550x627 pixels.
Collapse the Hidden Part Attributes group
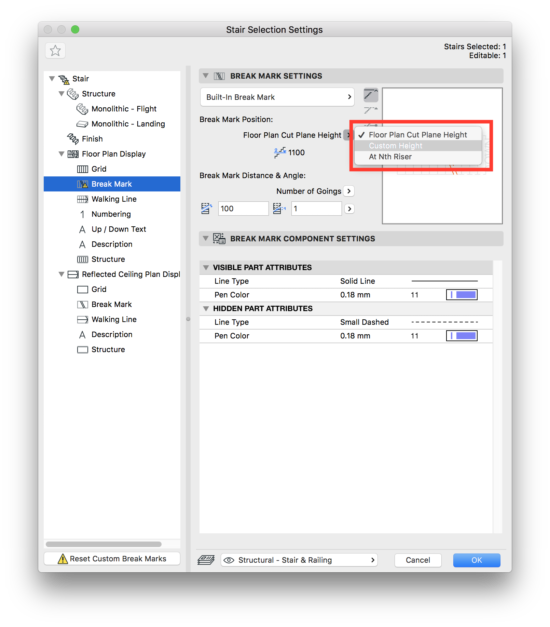coord(206,308)
